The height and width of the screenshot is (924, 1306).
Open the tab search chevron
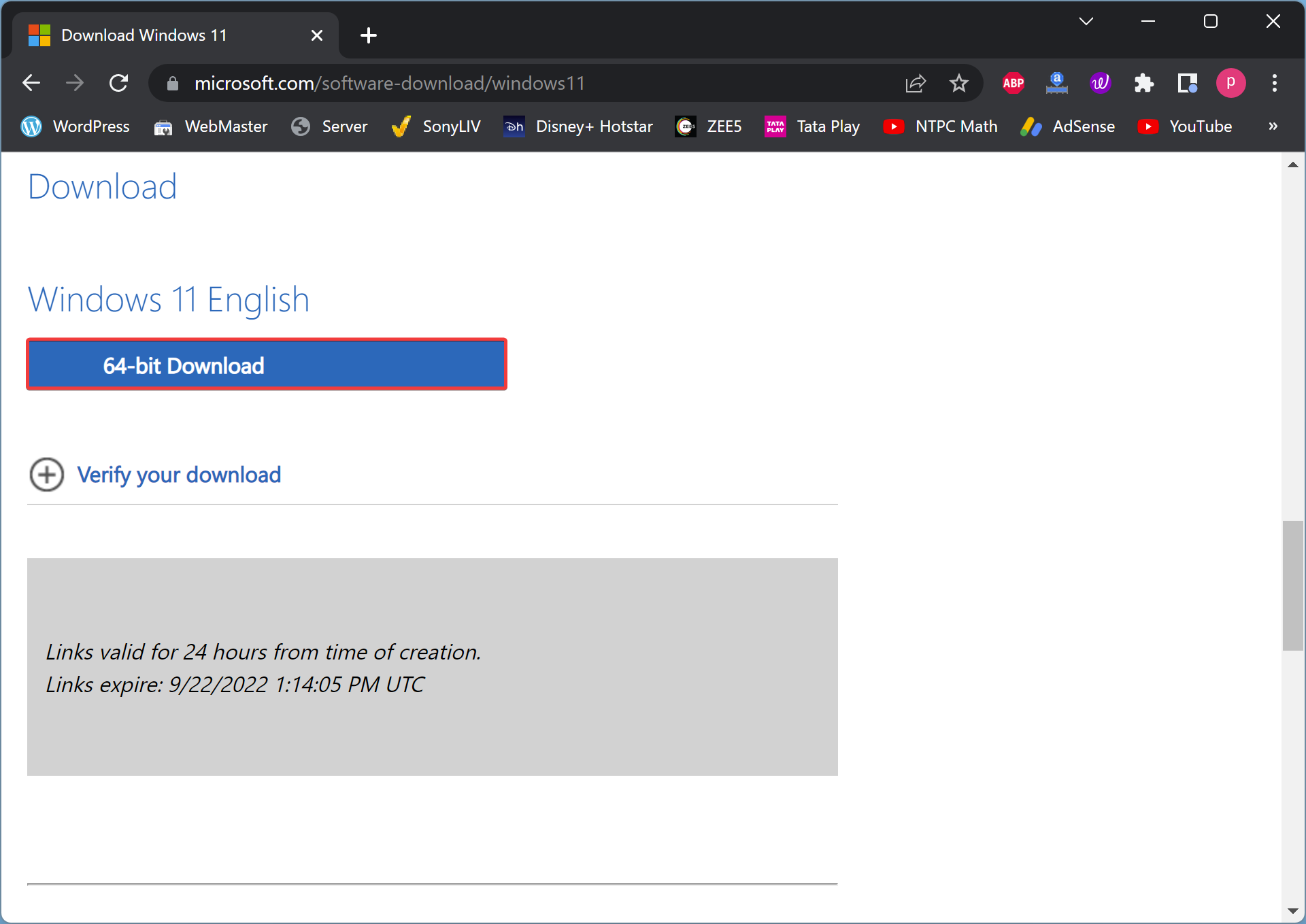pos(1086,22)
